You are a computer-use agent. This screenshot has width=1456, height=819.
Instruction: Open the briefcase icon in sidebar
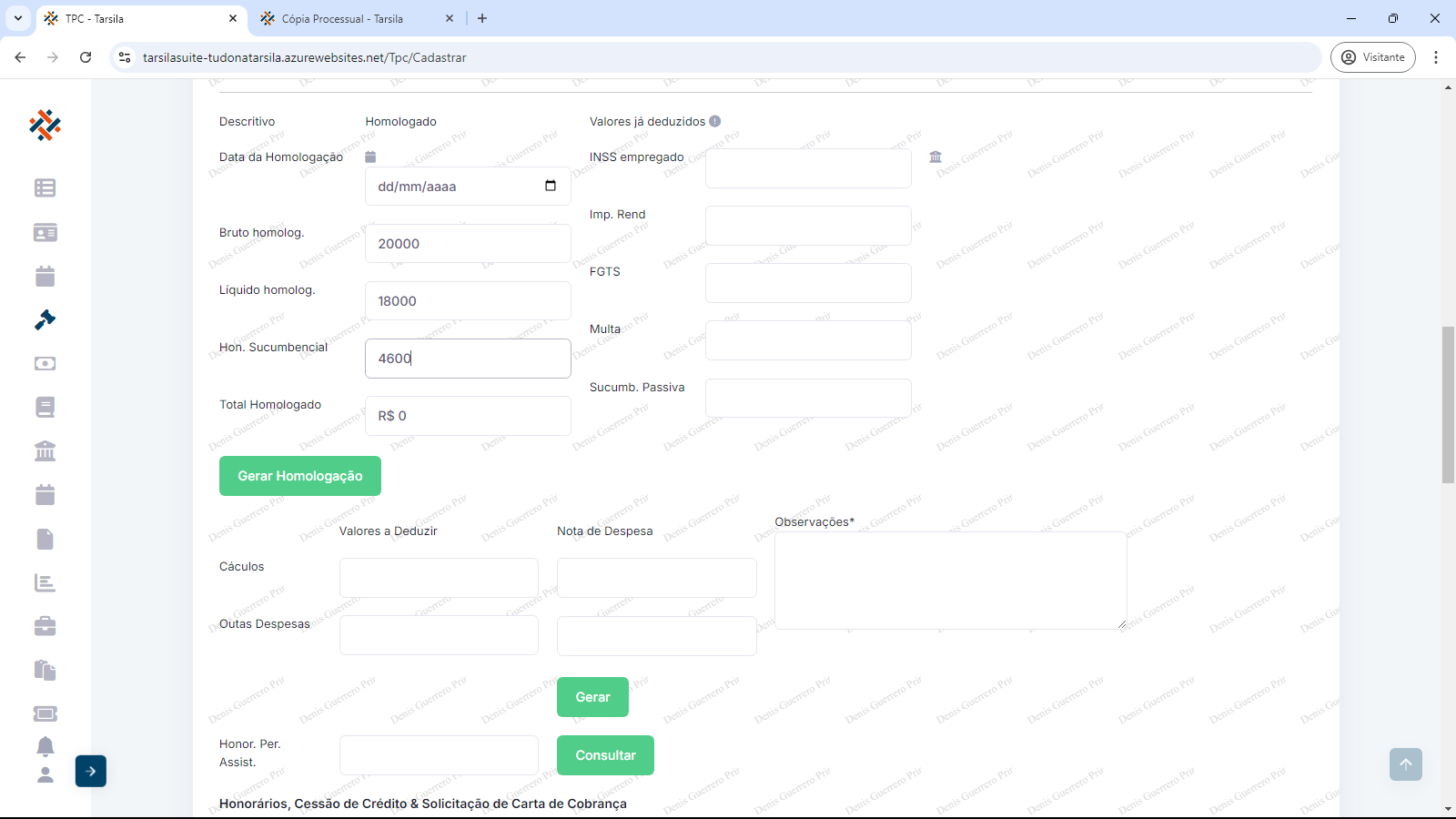(x=45, y=626)
